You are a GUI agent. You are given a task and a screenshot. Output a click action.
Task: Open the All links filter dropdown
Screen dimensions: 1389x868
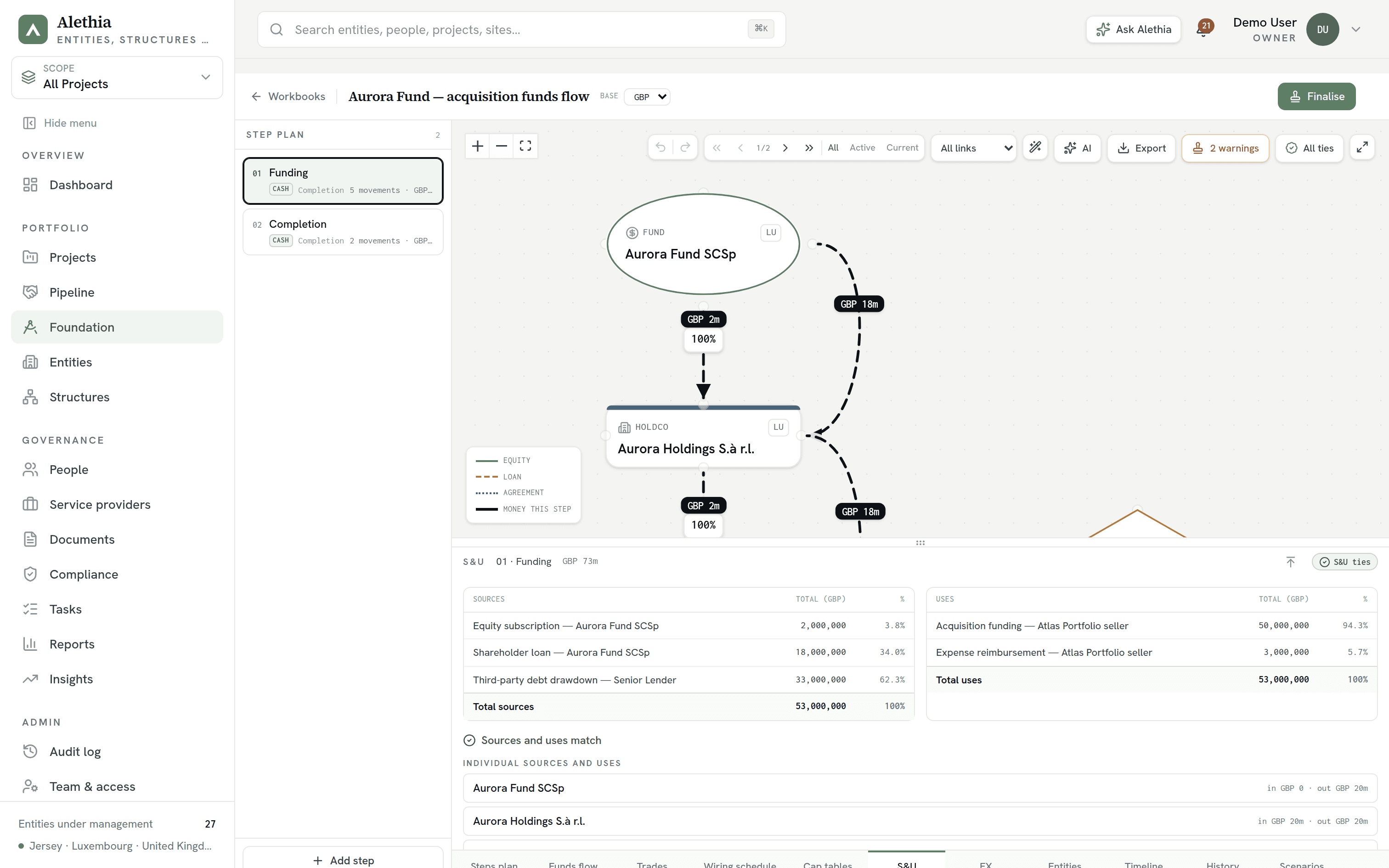[x=974, y=148]
